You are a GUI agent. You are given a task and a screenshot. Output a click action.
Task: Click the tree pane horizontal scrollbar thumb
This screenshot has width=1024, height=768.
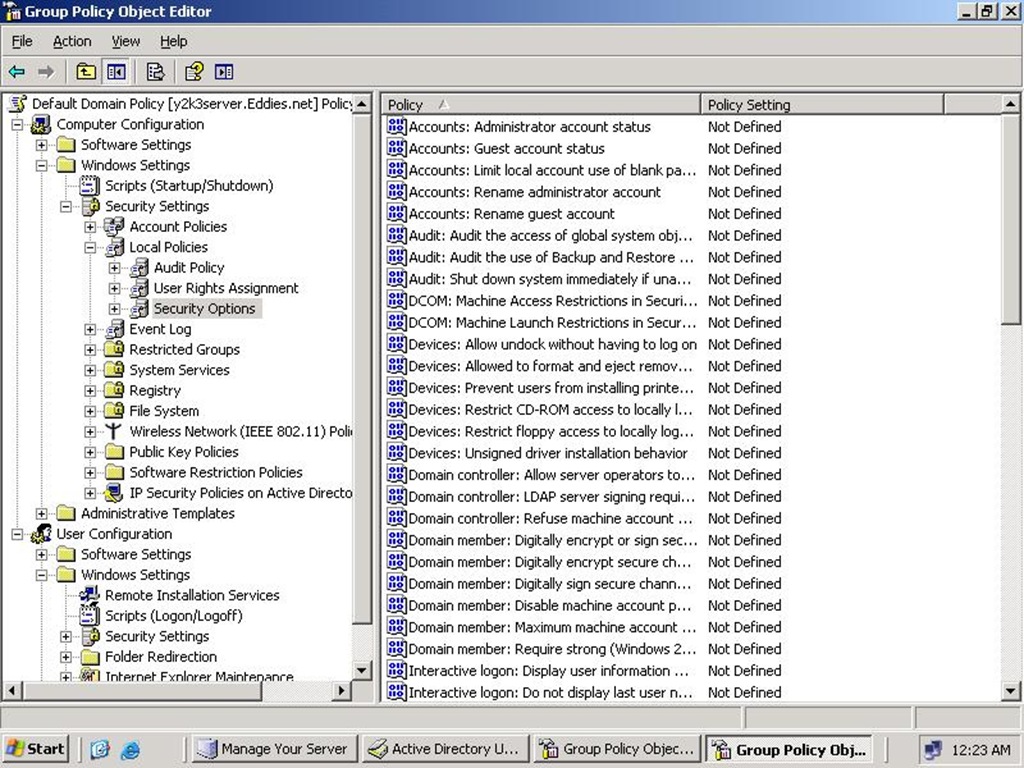142,690
